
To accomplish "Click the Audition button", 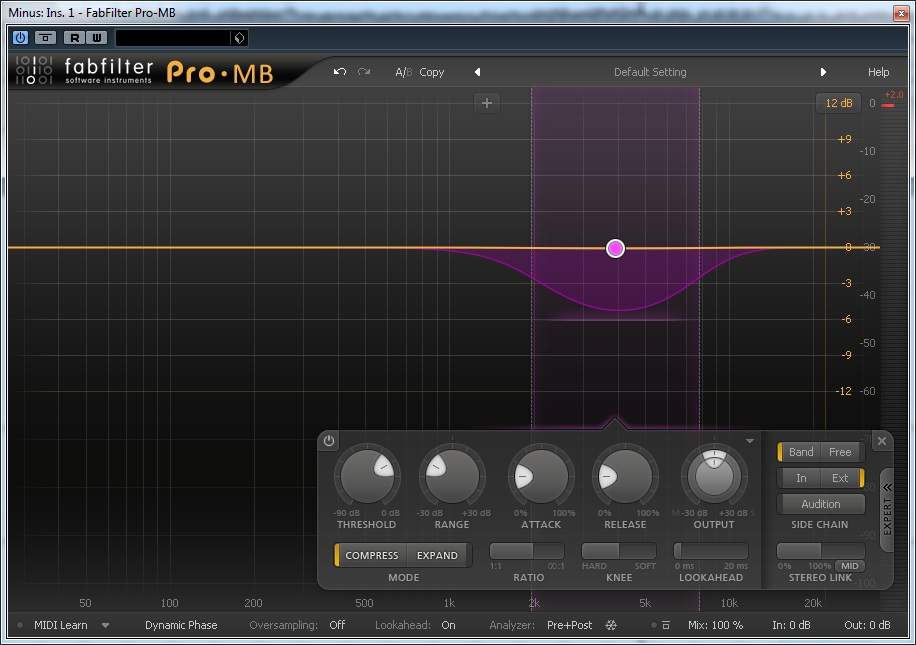I will [x=820, y=504].
